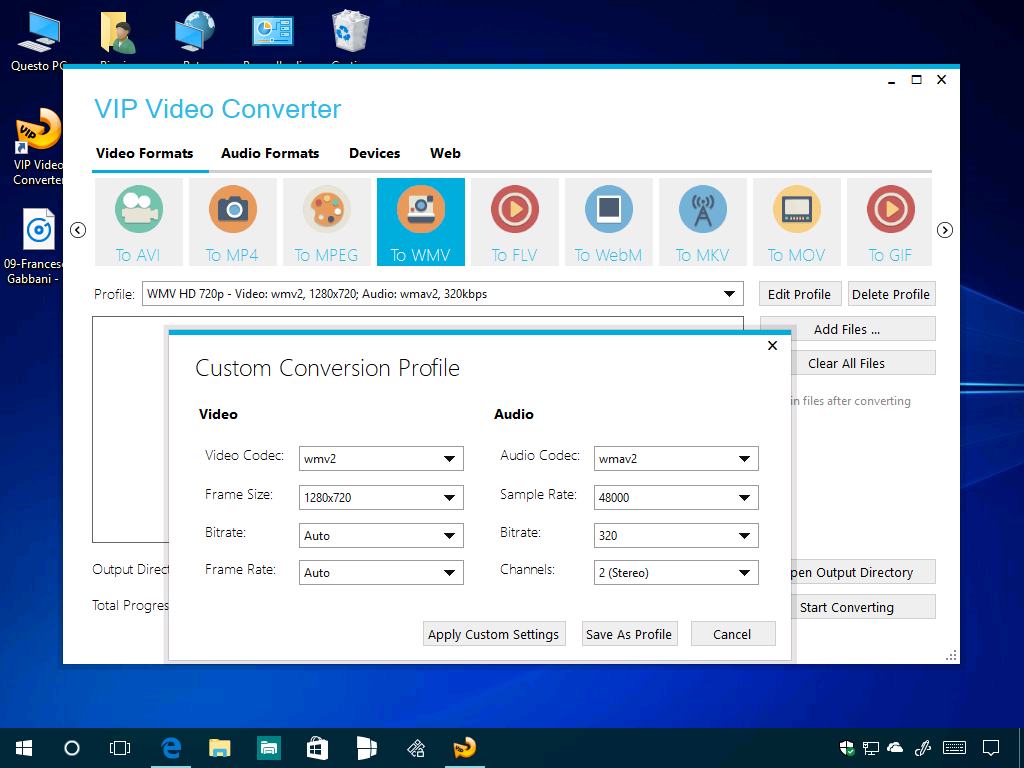Select the highlighted To WMV format
The height and width of the screenshot is (768, 1024).
421,222
